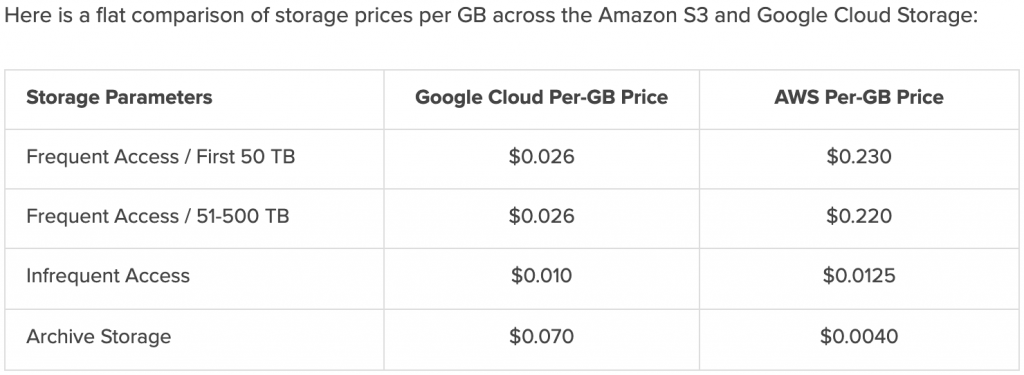Select the AWS $0.220 price cell
Screen dimensions: 1024x375
pos(859,216)
